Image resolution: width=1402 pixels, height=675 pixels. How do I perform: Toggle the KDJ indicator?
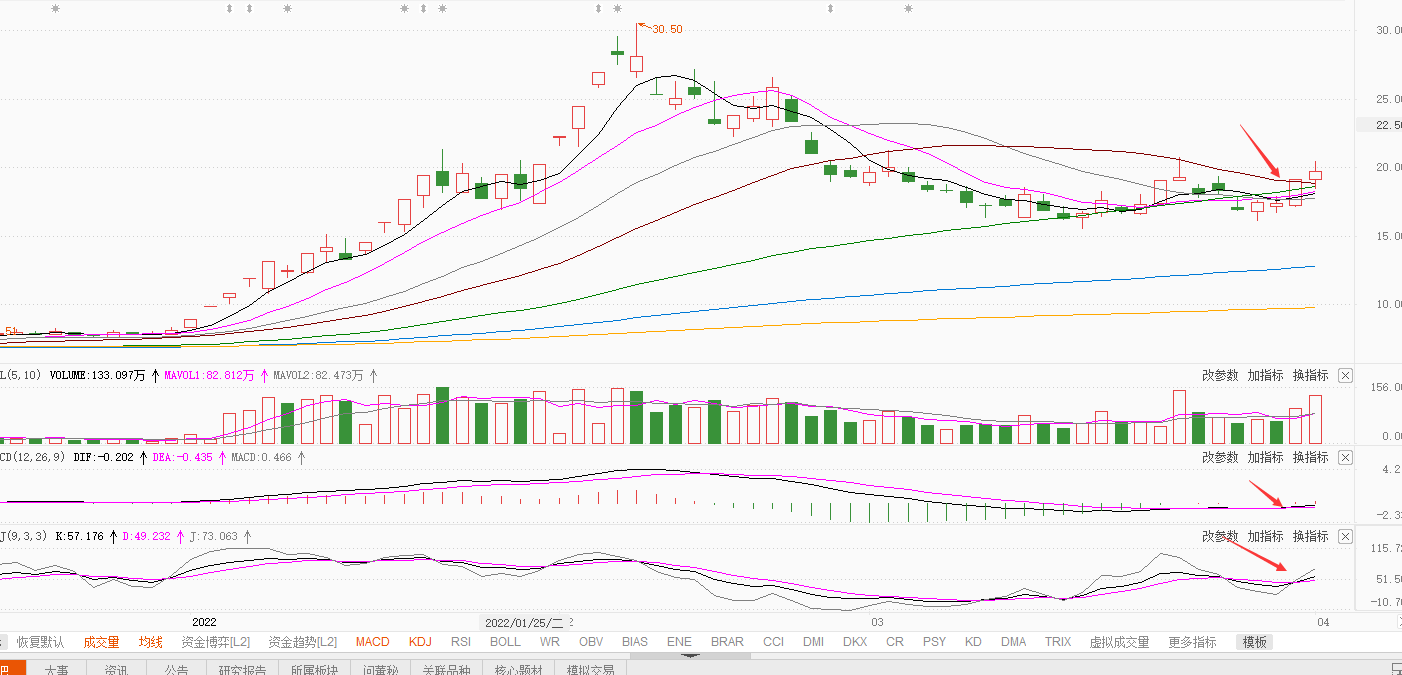click(x=420, y=642)
